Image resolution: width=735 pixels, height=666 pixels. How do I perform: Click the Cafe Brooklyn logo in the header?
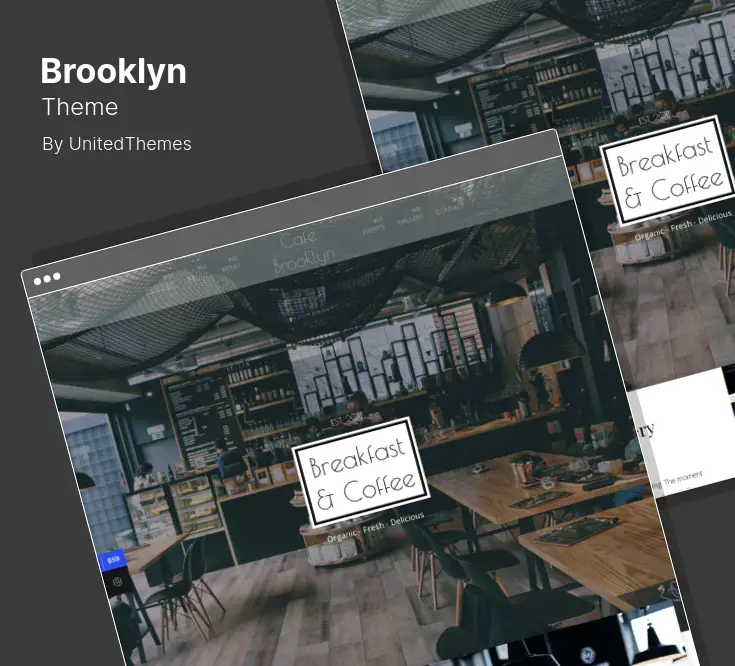[303, 252]
